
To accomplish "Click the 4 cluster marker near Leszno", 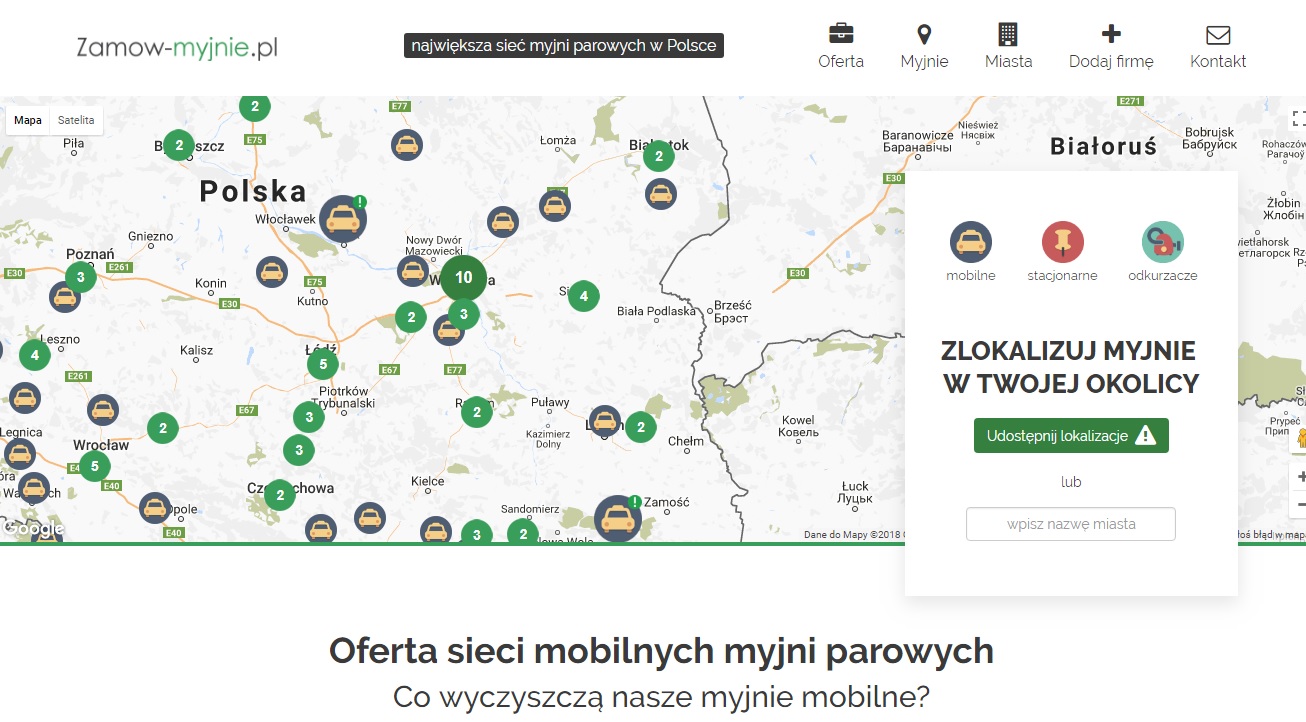I will [35, 355].
